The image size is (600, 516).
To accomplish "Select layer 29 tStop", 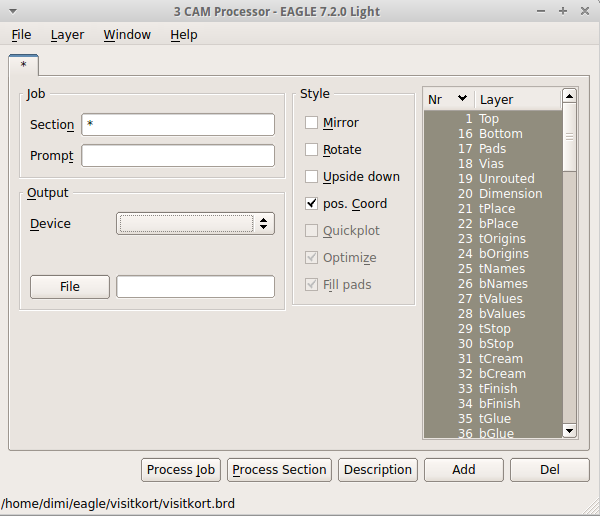I will (493, 328).
